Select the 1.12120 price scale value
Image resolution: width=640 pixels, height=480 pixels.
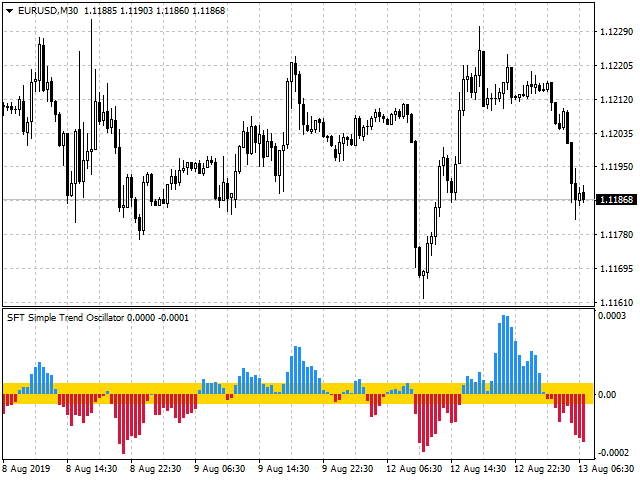click(617, 100)
